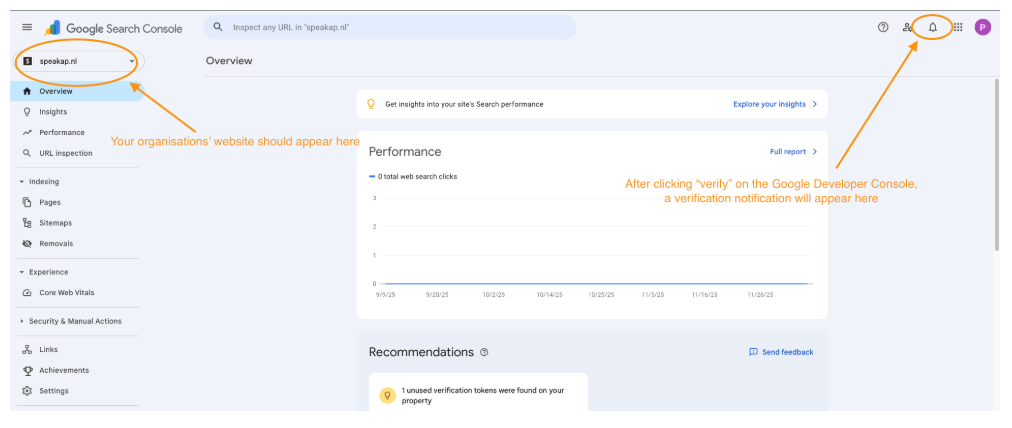
Task: Click chevron next to Full report
Action: (x=815, y=152)
